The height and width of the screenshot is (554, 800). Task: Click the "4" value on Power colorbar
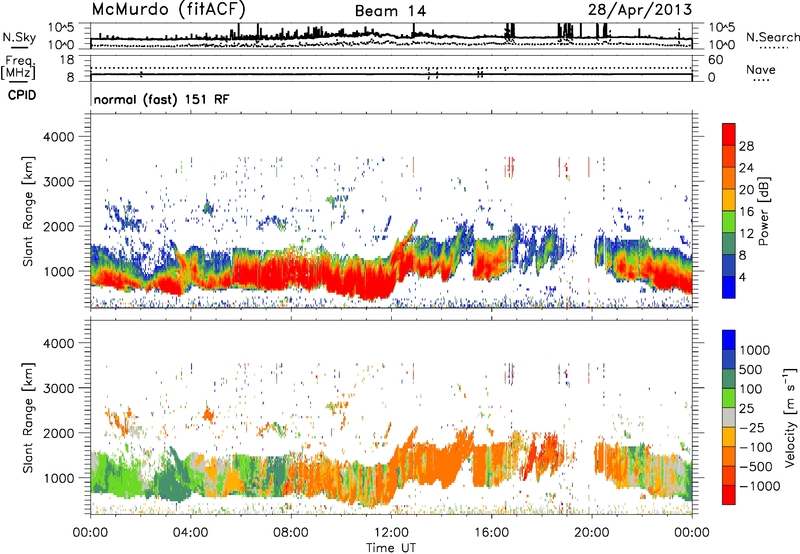(x=743, y=278)
